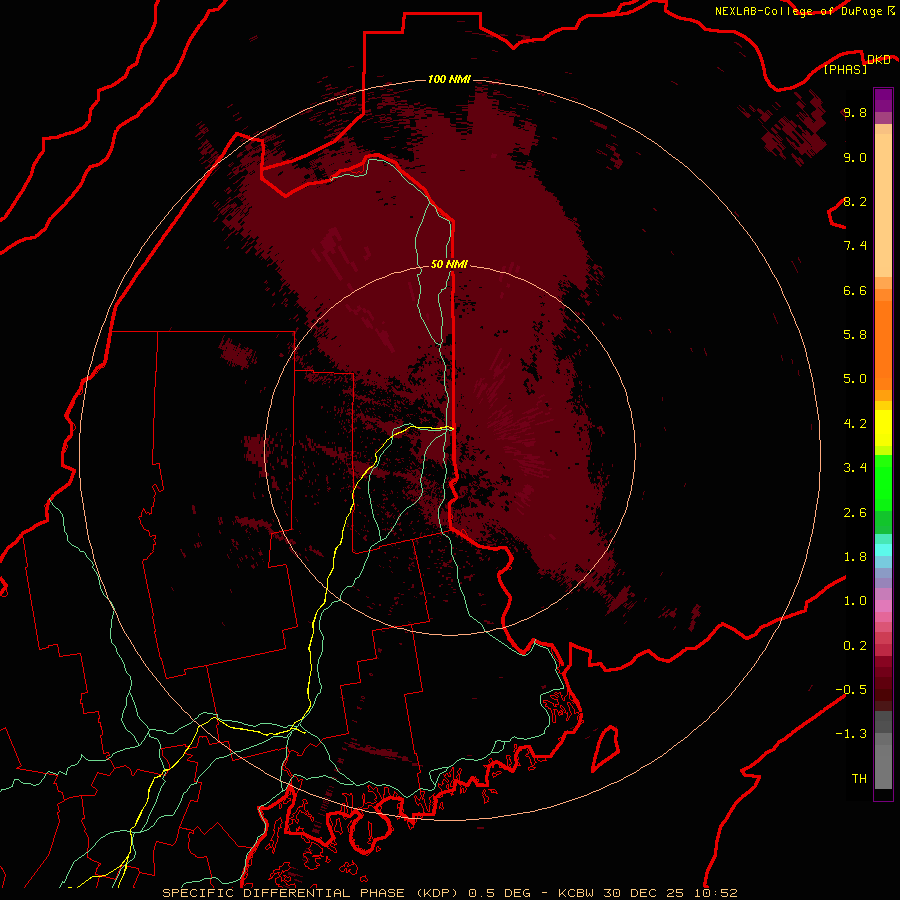Click the NEXLAB-College of DuPage credit text
Screen dimensions: 900x900
pos(800,11)
